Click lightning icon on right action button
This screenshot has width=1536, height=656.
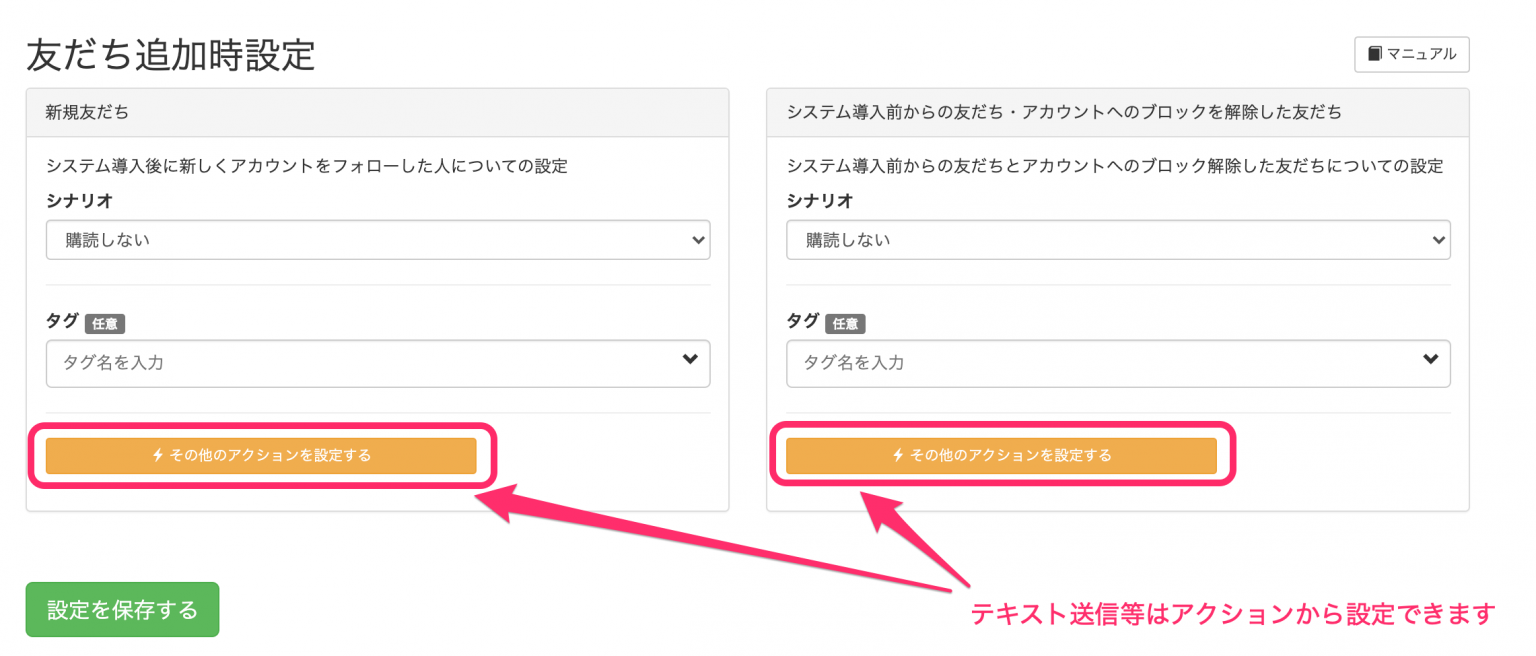(x=897, y=455)
